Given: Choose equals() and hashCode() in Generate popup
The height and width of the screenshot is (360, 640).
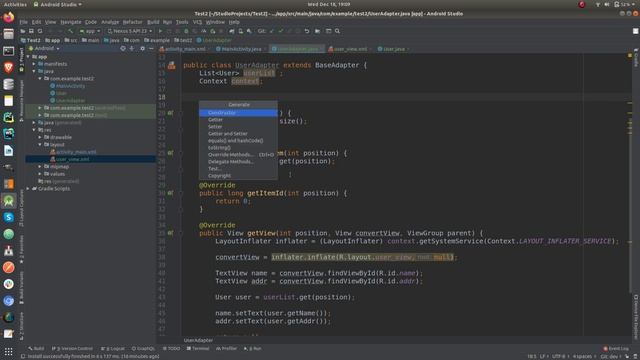Looking at the screenshot, I should [238, 140].
